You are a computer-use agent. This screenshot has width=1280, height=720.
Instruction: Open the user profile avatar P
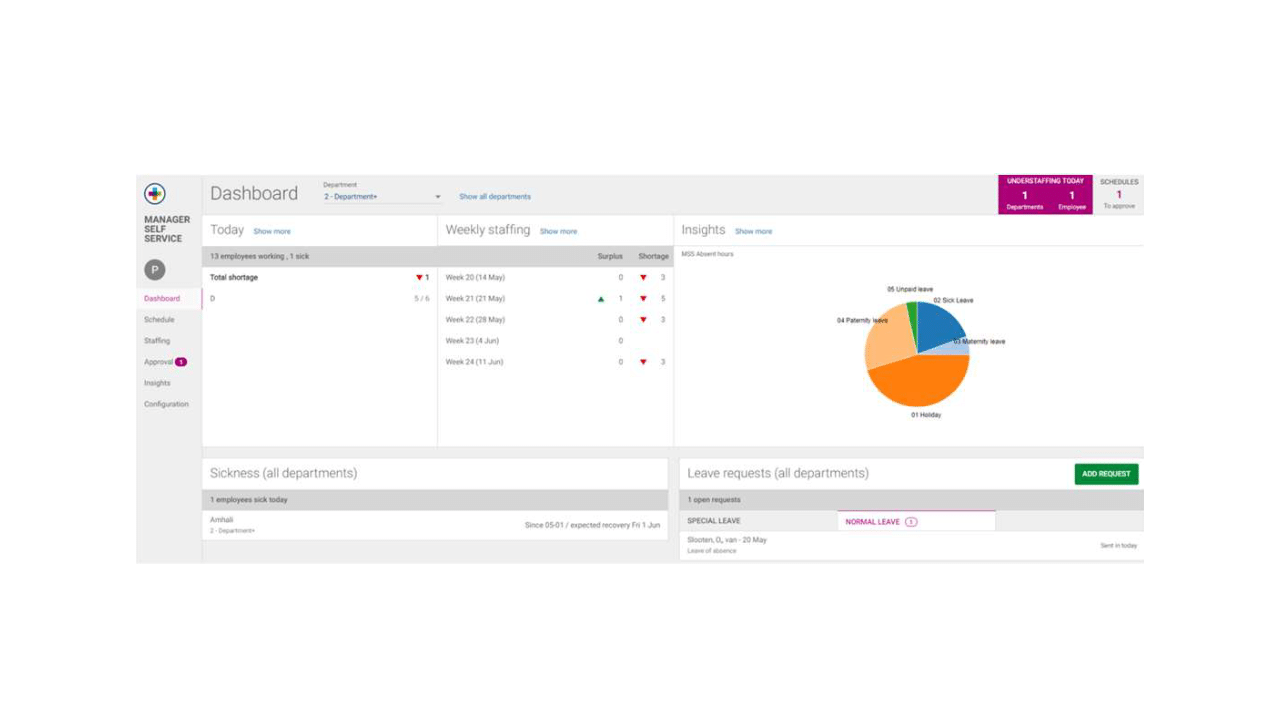click(154, 270)
